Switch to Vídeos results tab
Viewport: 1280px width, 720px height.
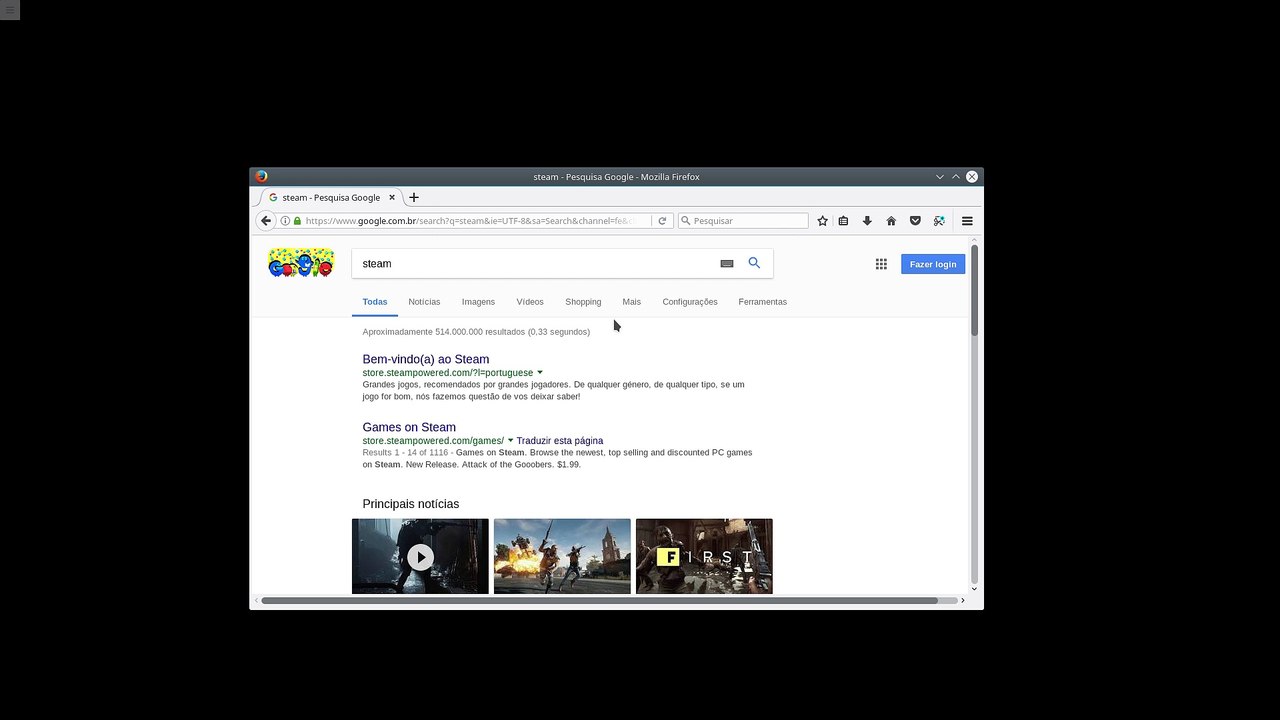(x=530, y=302)
